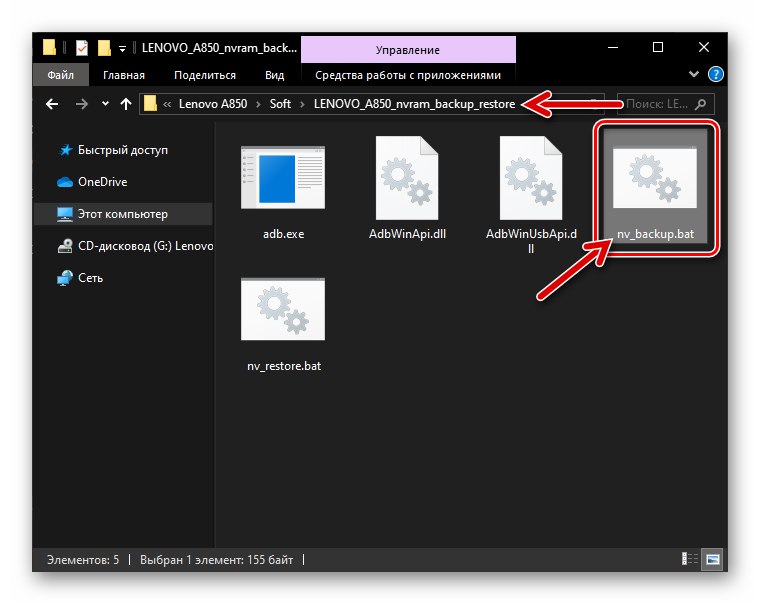Switch to the Главная ribbon tab
Viewport: 760px width, 604px height.
pos(124,75)
